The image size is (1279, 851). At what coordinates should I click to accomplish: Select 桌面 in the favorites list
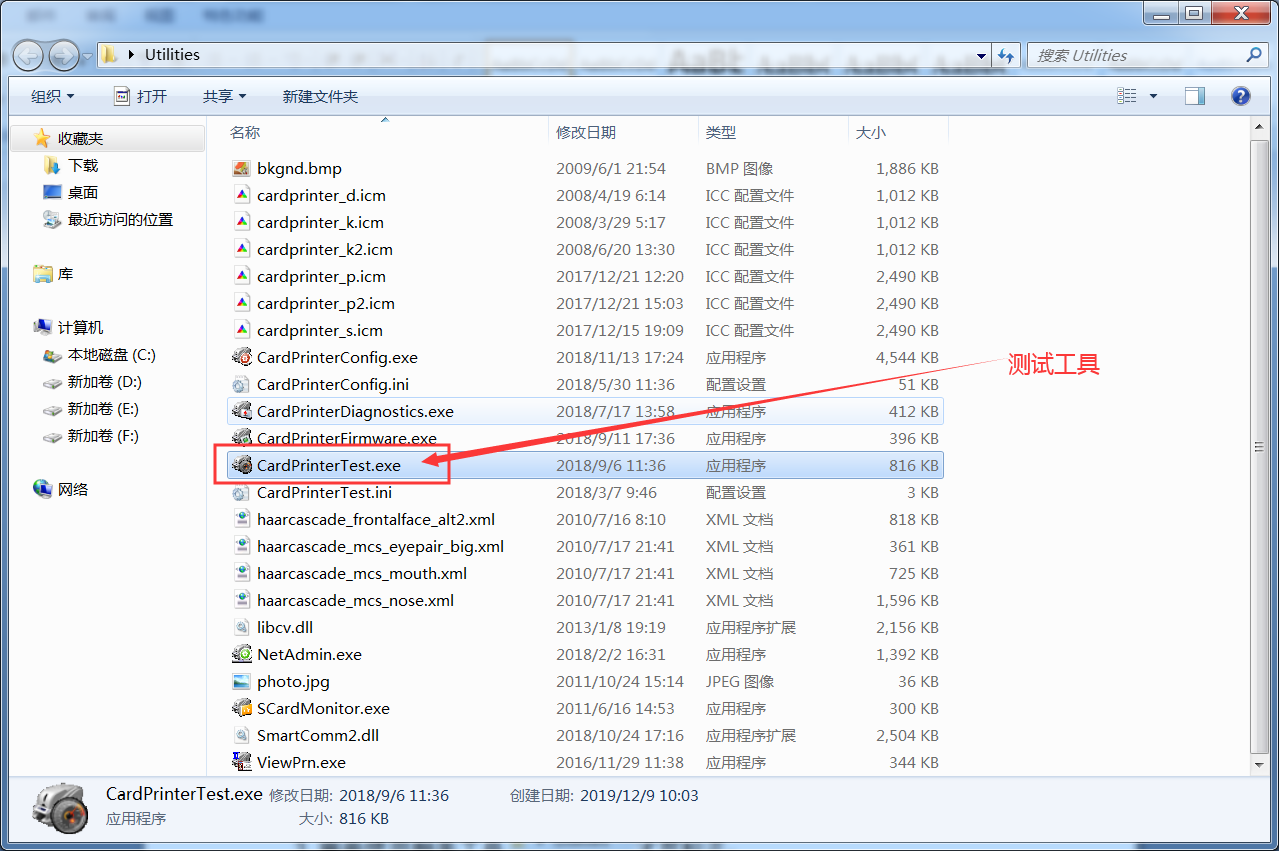pos(83,192)
